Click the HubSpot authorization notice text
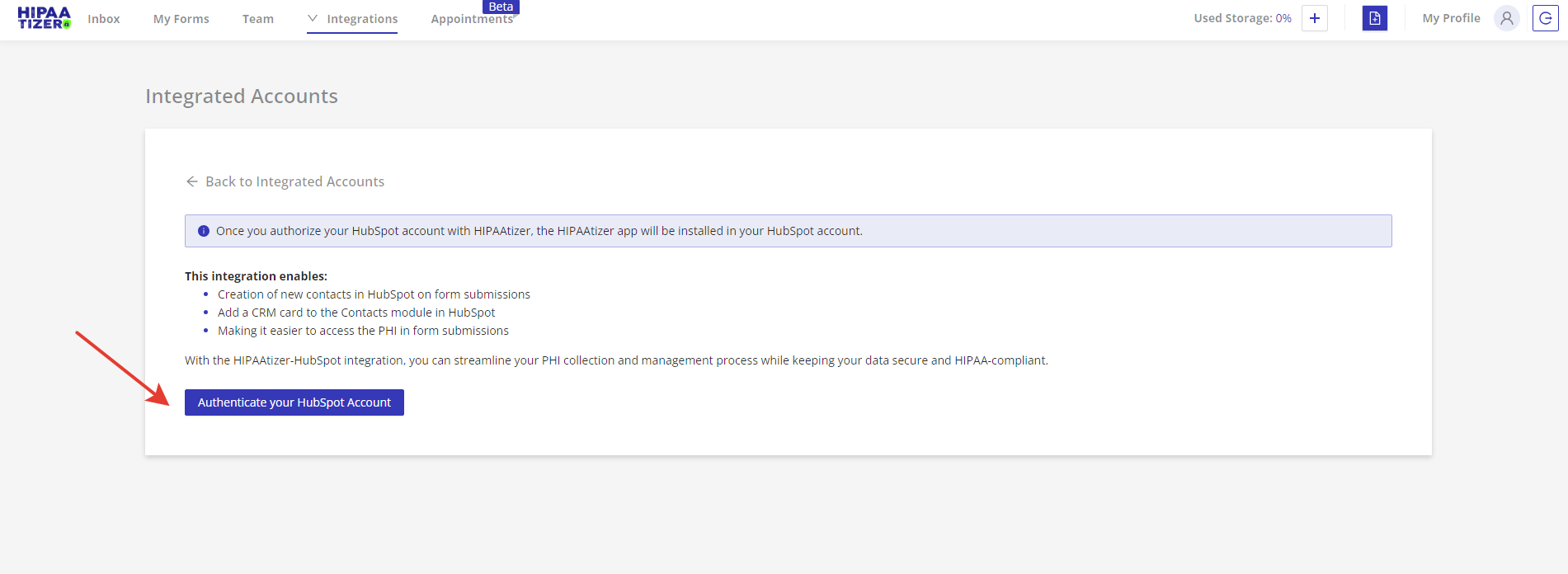Screen dimensions: 1568x574 tap(539, 231)
